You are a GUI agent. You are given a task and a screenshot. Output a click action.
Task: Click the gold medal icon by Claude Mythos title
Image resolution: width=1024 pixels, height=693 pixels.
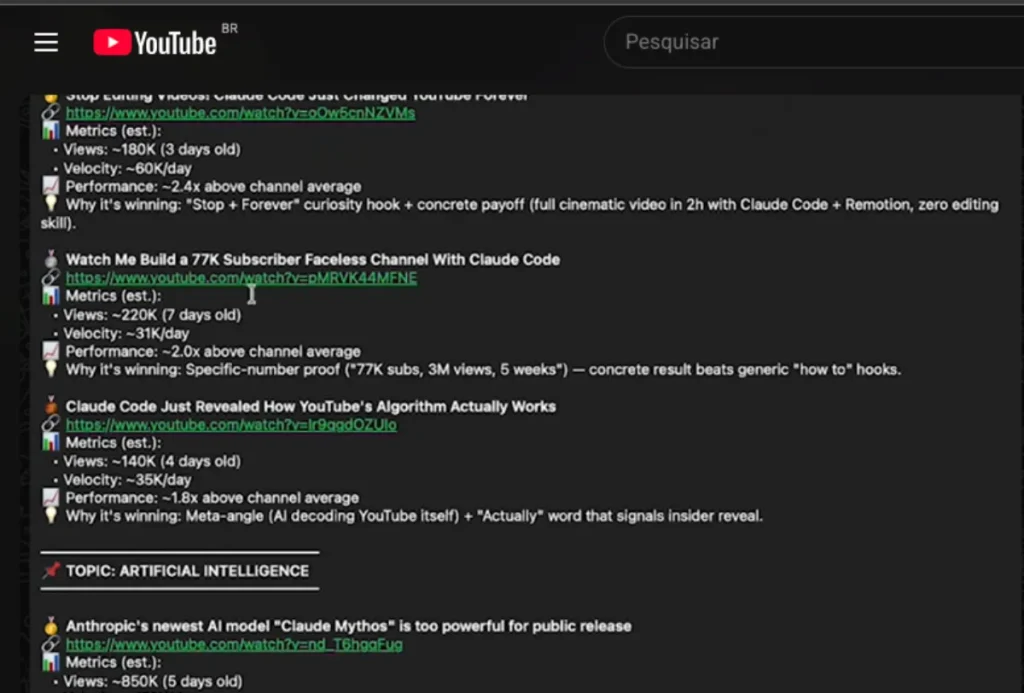51,625
